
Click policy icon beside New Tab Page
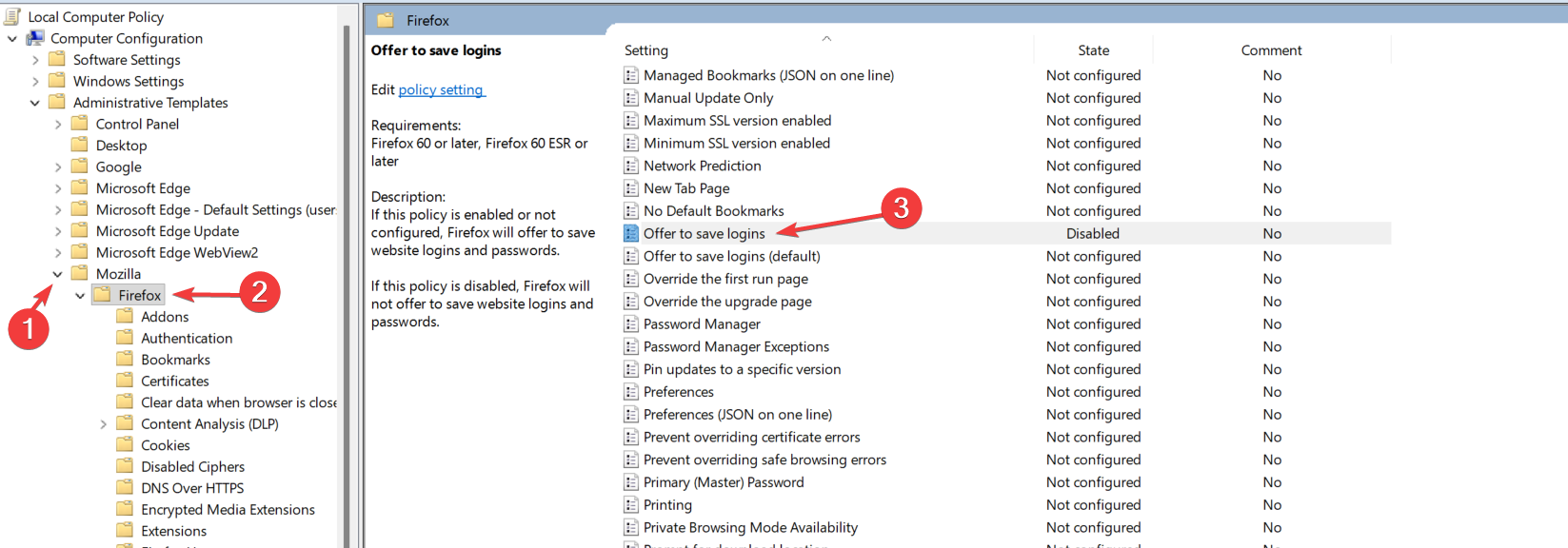[x=631, y=188]
